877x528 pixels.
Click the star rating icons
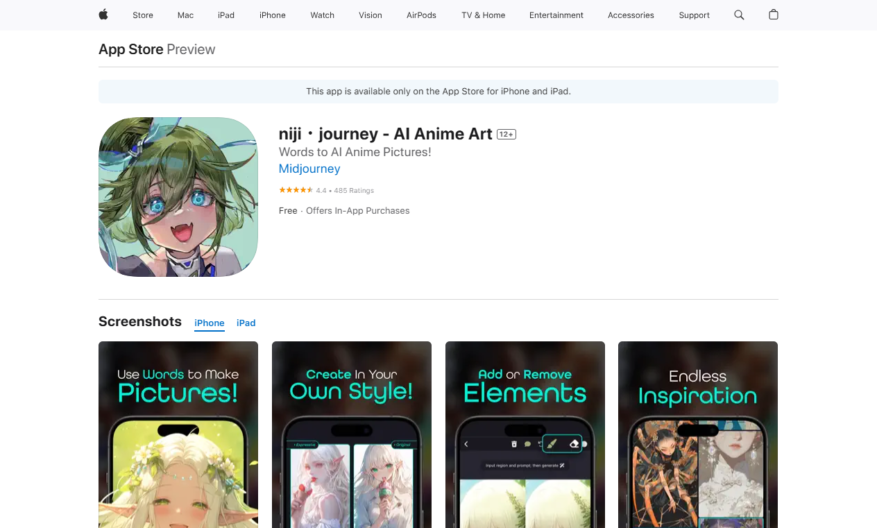(x=295, y=190)
